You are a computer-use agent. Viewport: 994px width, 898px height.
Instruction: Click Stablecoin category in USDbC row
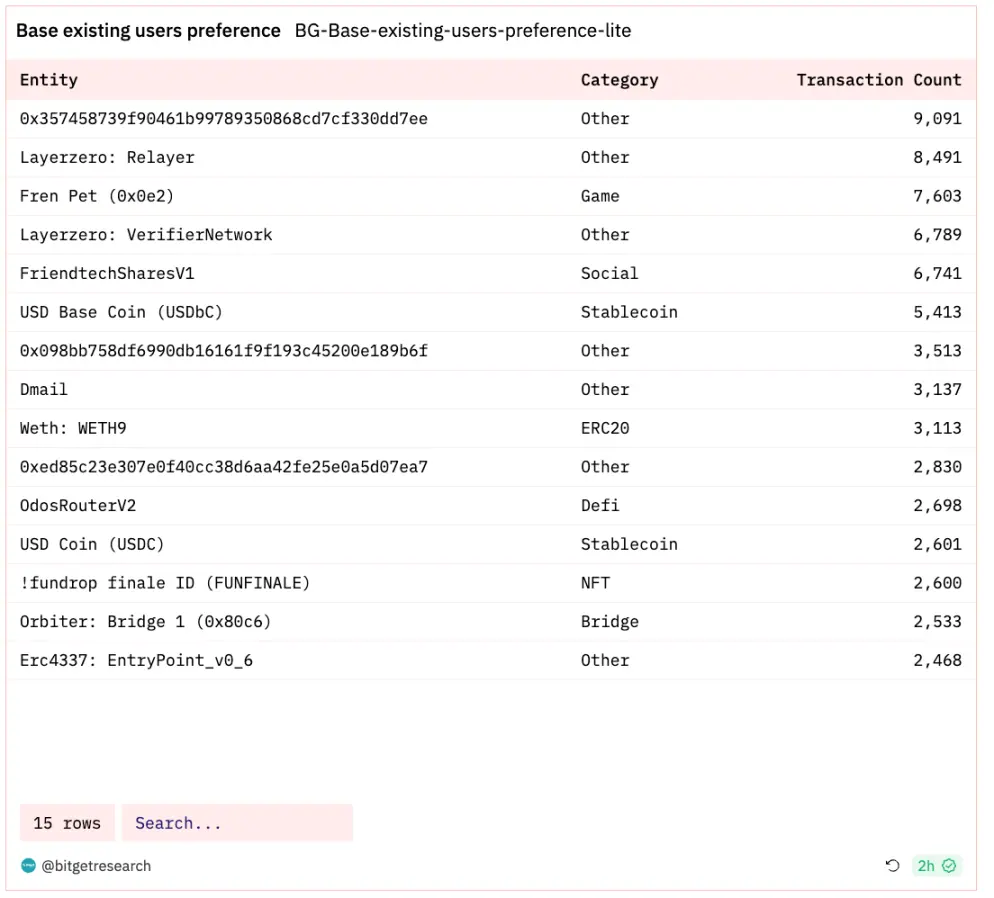[x=629, y=312]
